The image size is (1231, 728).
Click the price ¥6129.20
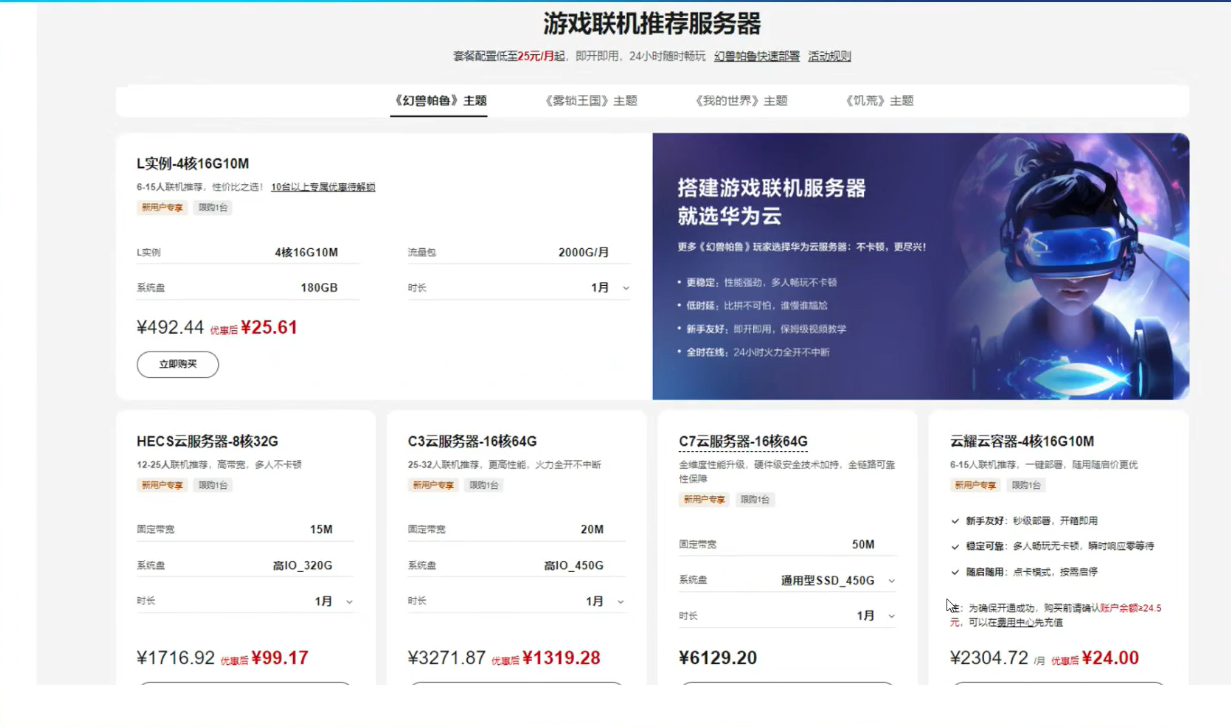[x=718, y=658]
